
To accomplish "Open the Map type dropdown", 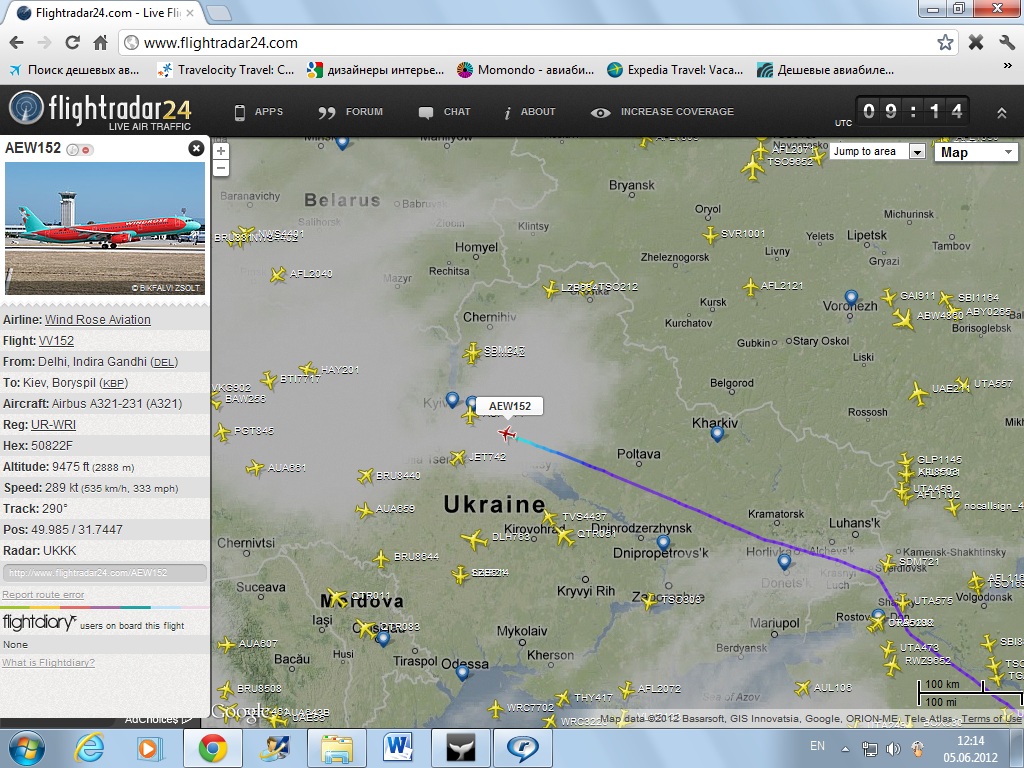I will (x=976, y=152).
